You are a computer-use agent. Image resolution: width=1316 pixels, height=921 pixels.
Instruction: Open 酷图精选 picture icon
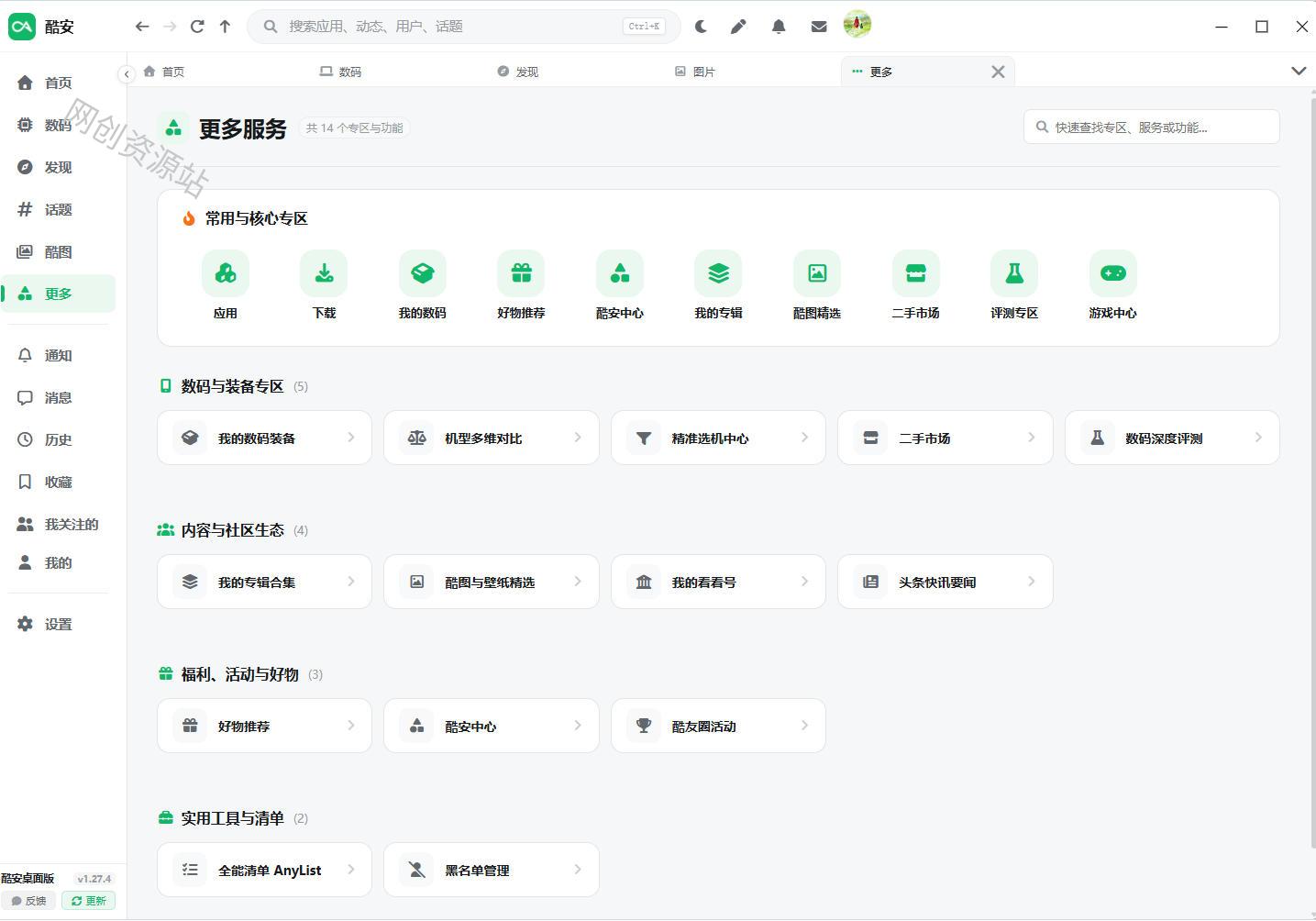pos(817,273)
